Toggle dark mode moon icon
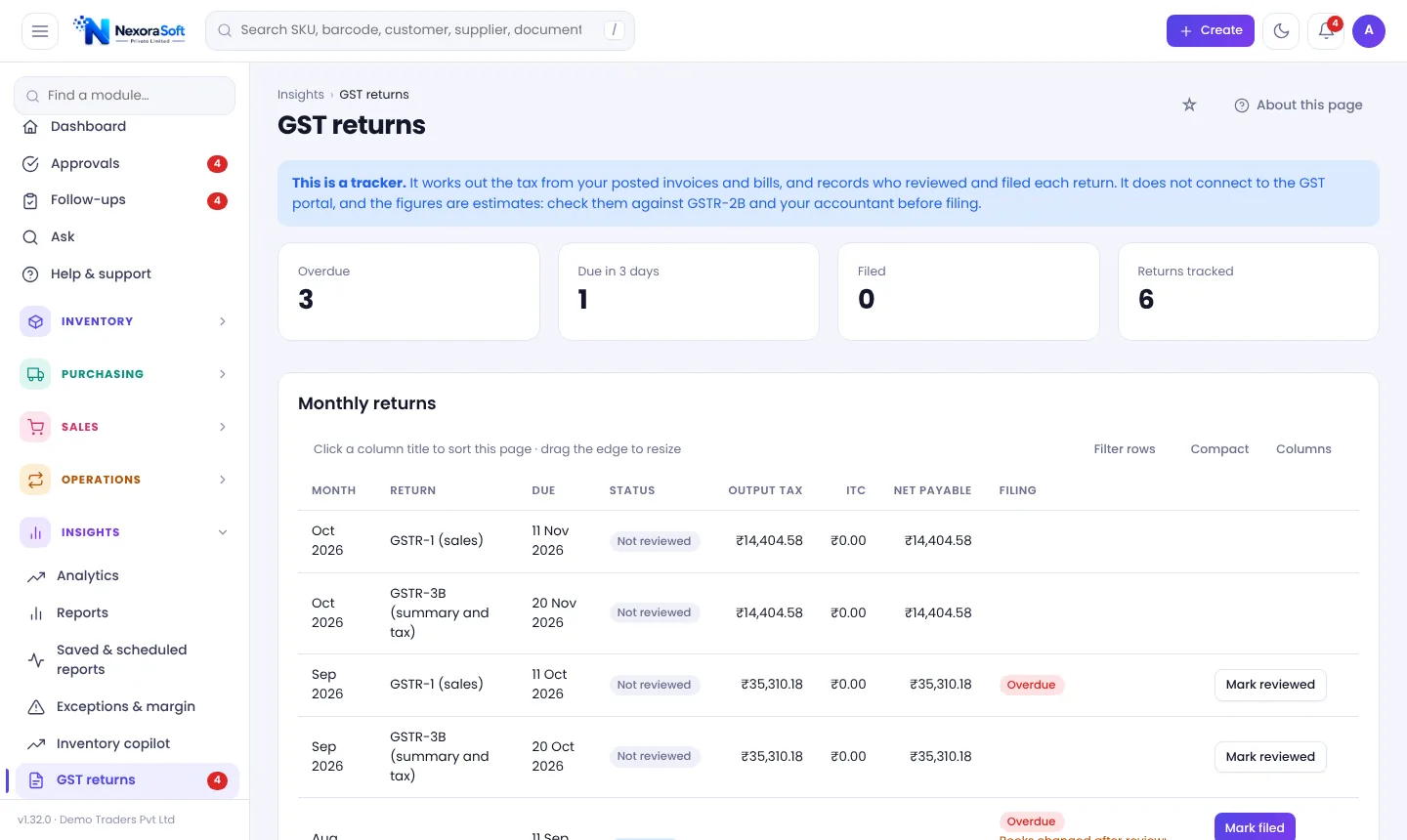The width and height of the screenshot is (1407, 840). pyautogui.click(x=1281, y=31)
